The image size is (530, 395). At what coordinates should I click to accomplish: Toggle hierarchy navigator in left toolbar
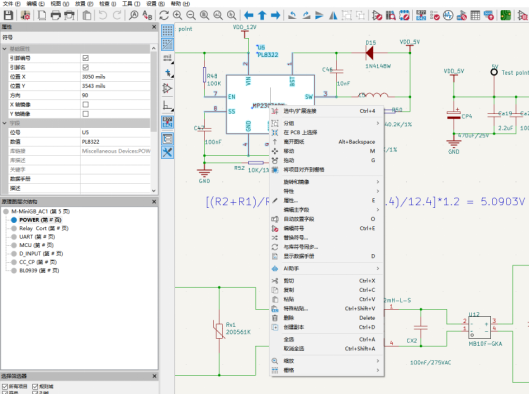(x=167, y=139)
